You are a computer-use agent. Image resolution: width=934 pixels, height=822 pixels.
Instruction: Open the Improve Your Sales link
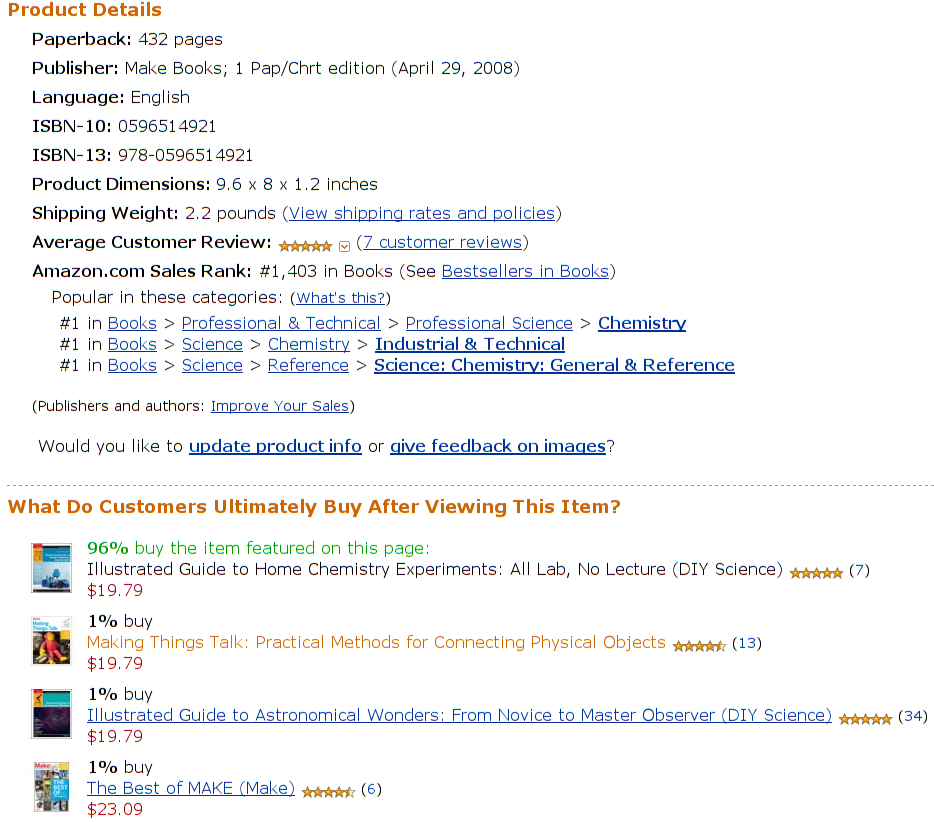pyautogui.click(x=280, y=406)
